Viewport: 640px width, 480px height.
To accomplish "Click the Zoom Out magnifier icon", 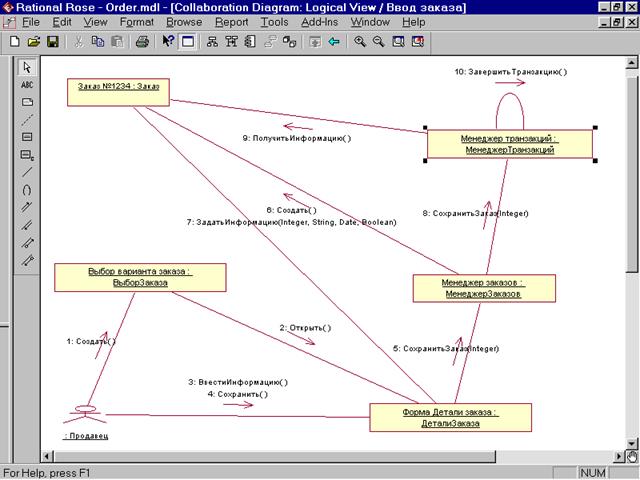I will point(379,42).
